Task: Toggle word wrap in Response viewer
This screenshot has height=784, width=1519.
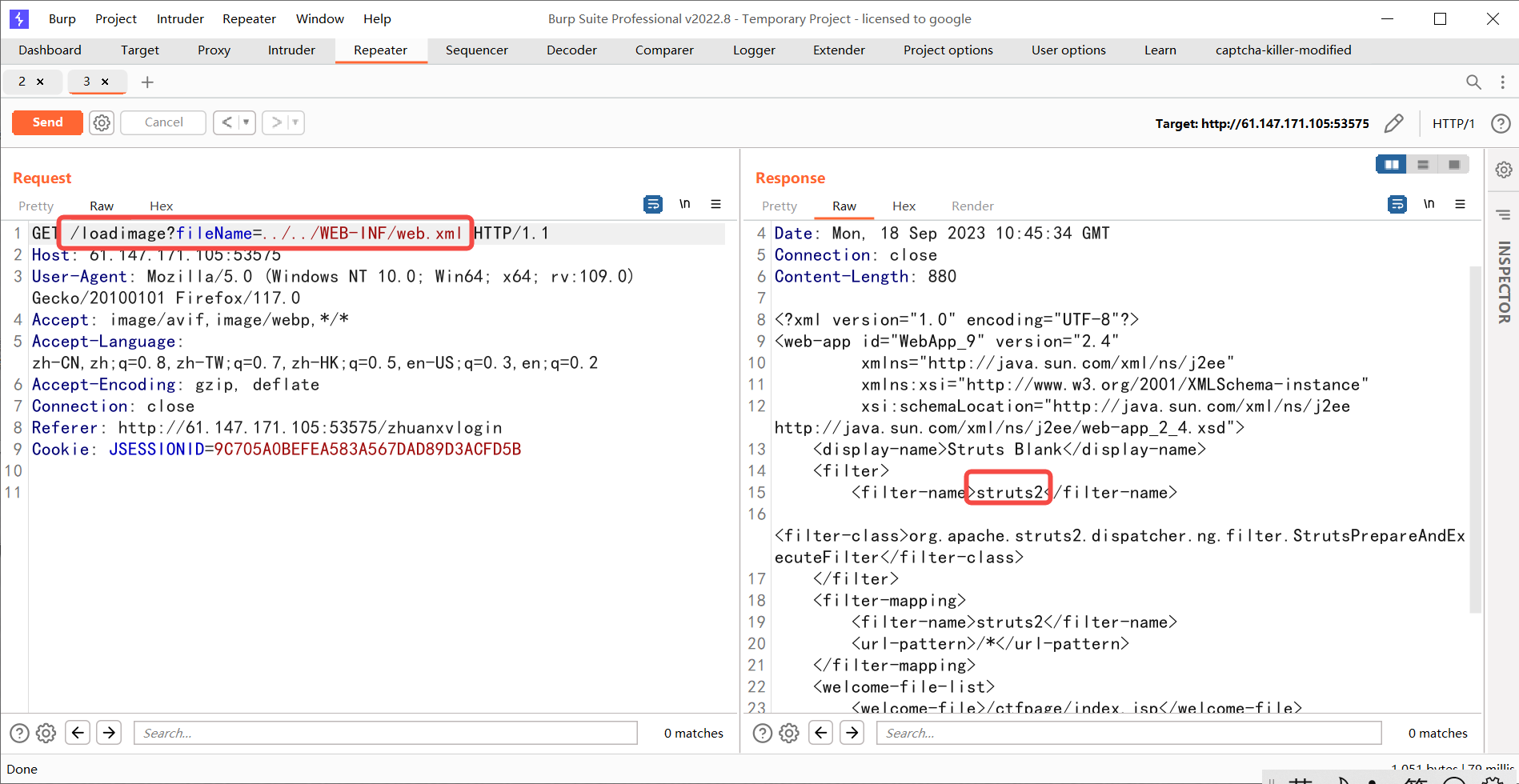Action: pos(1397,204)
